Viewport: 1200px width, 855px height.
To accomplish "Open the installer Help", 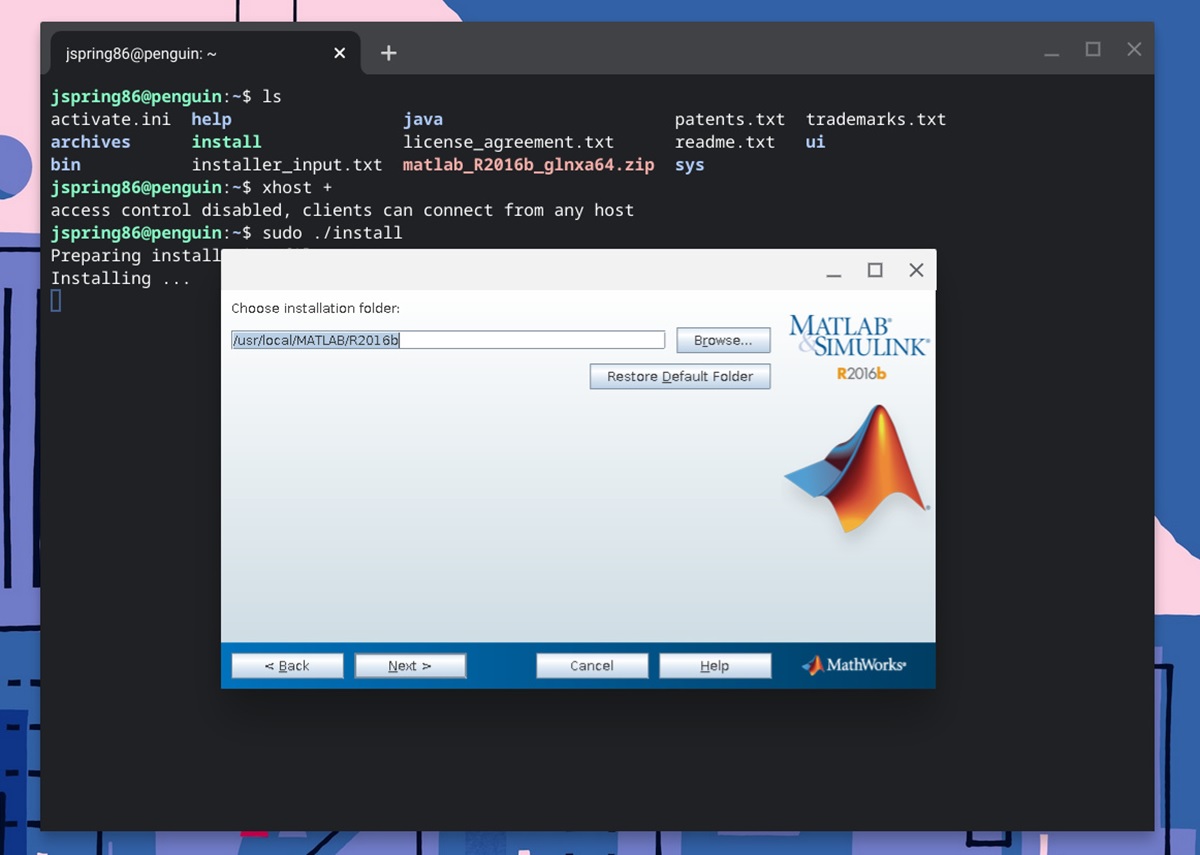I will point(715,665).
